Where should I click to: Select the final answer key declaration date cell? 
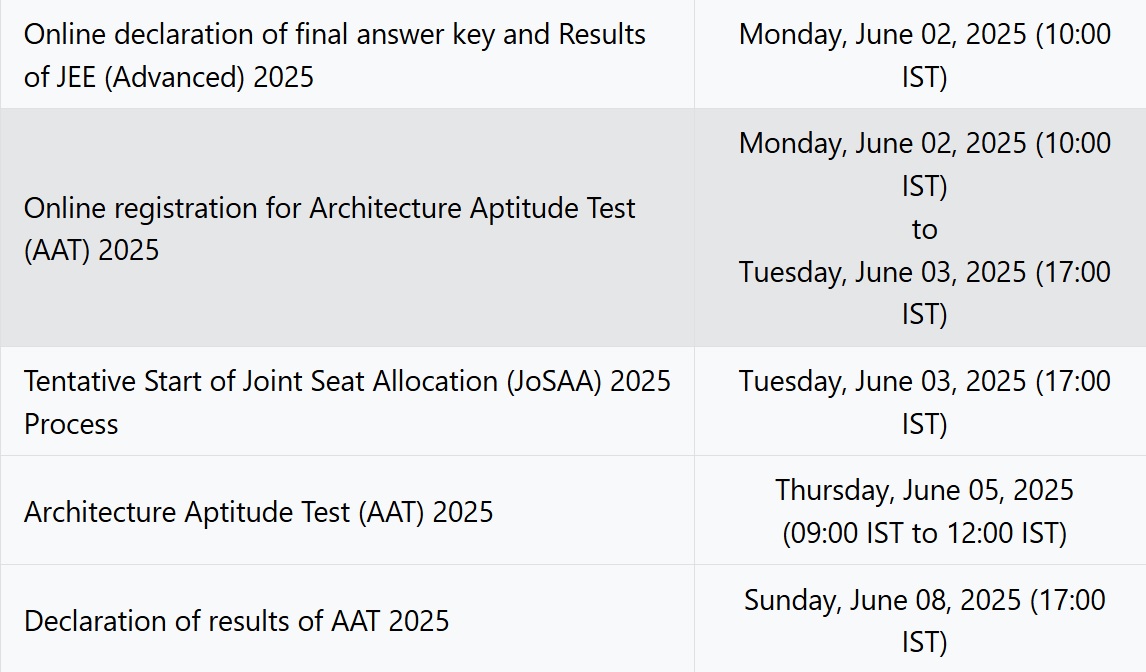[x=924, y=55]
